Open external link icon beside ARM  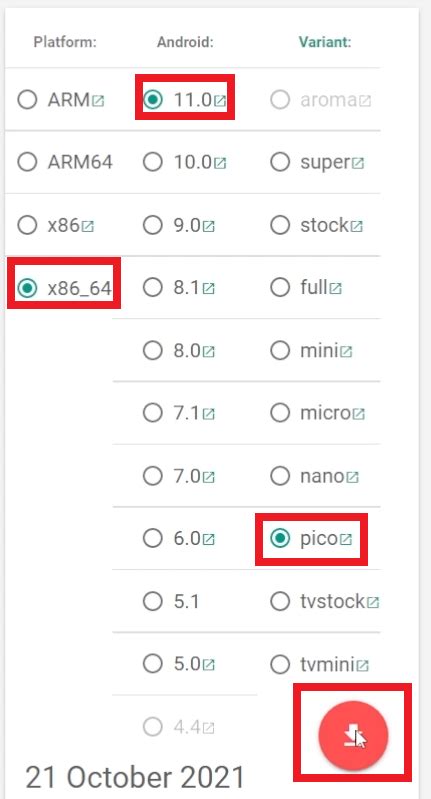pos(98,101)
